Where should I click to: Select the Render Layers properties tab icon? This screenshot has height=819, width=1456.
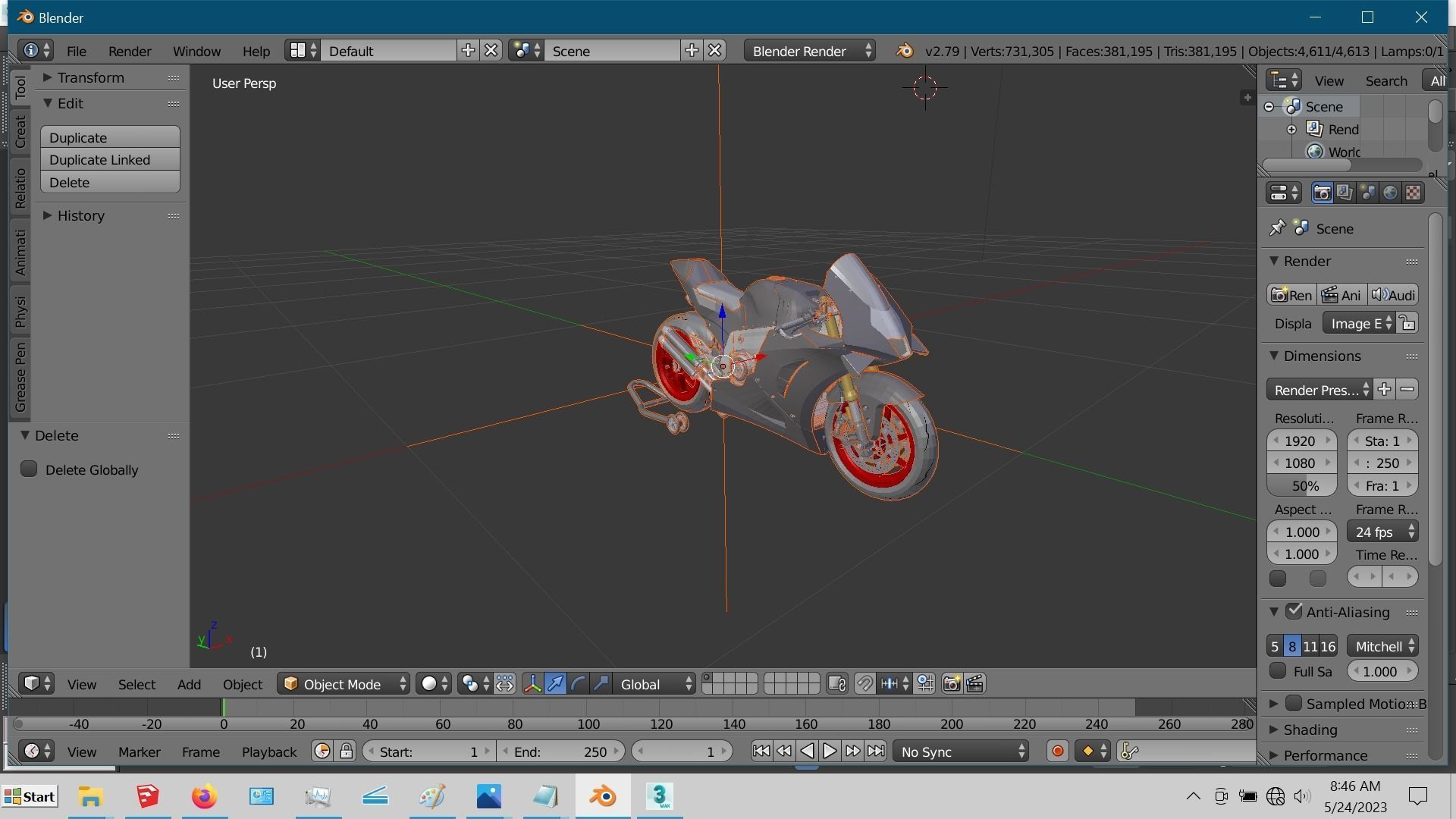1345,193
